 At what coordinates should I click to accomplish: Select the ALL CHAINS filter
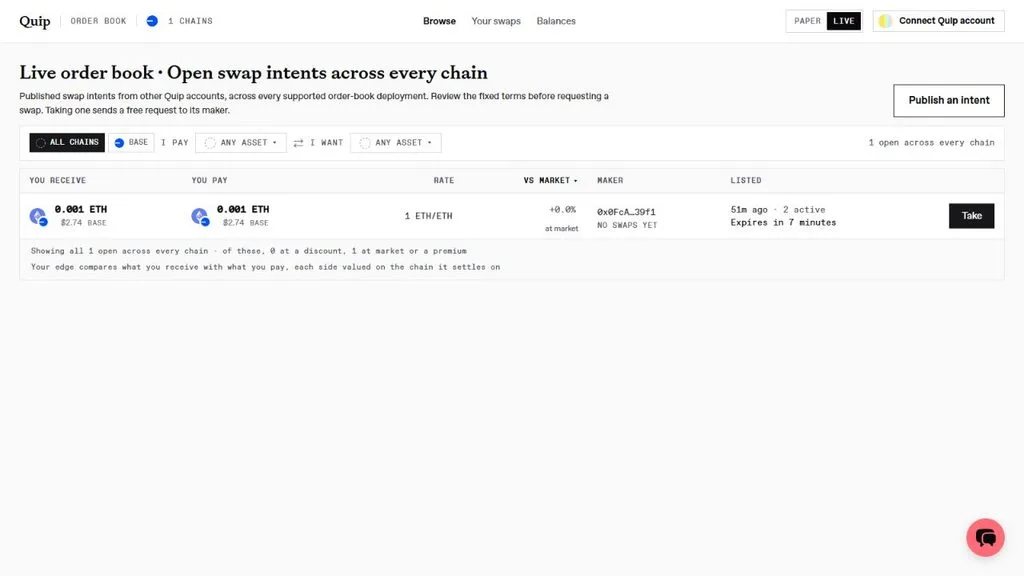(67, 142)
